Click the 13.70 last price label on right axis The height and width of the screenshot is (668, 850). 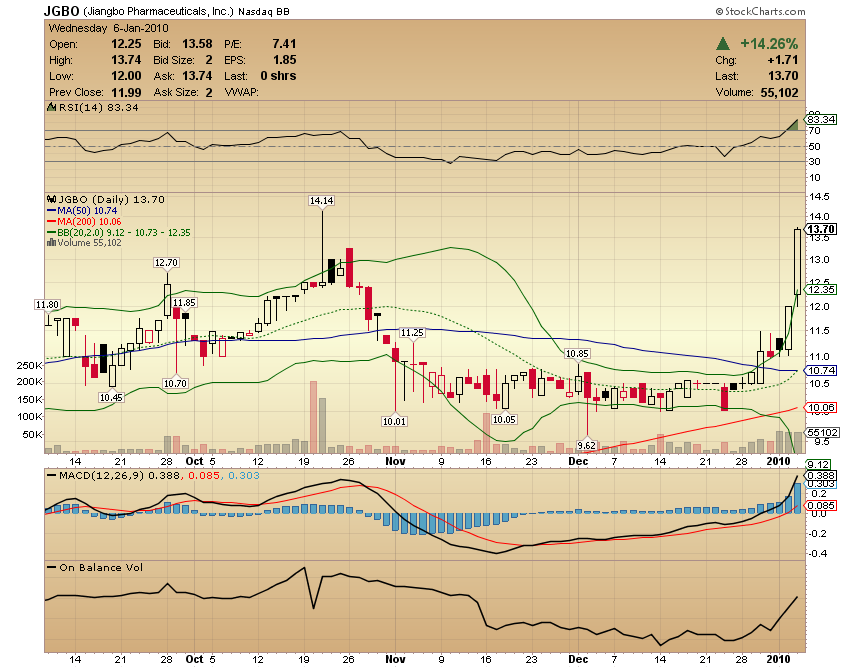pos(822,229)
